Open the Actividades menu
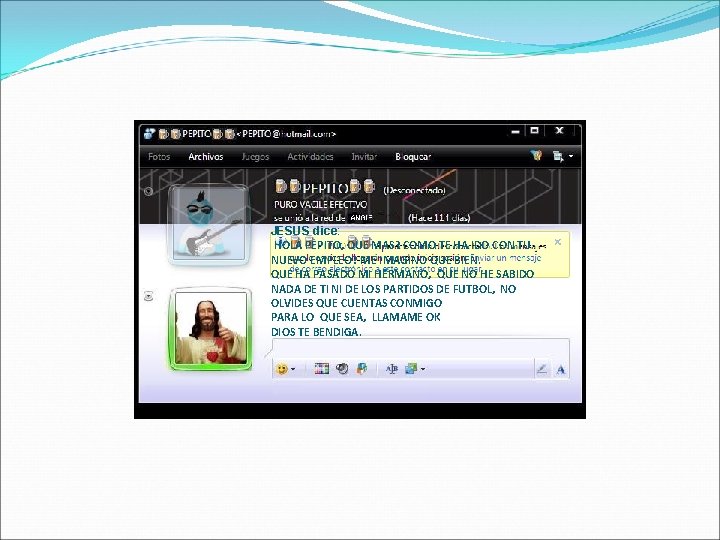This screenshot has width=720, height=540. pyautogui.click(x=310, y=157)
